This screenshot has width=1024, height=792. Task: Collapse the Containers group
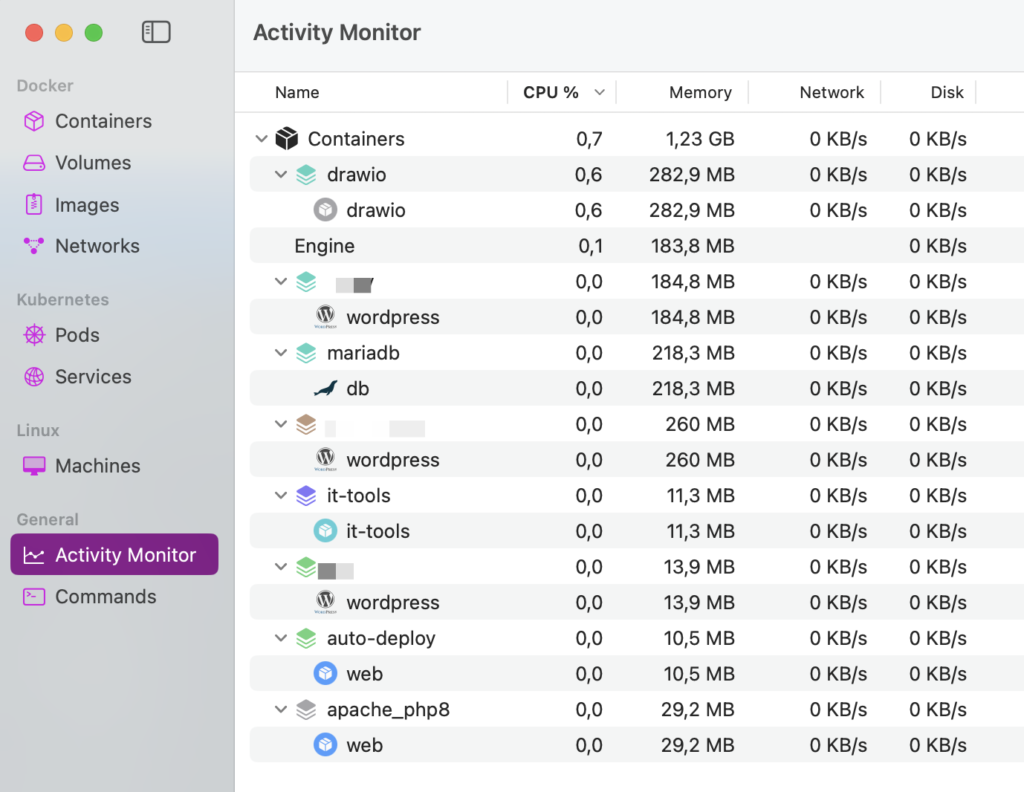261,138
